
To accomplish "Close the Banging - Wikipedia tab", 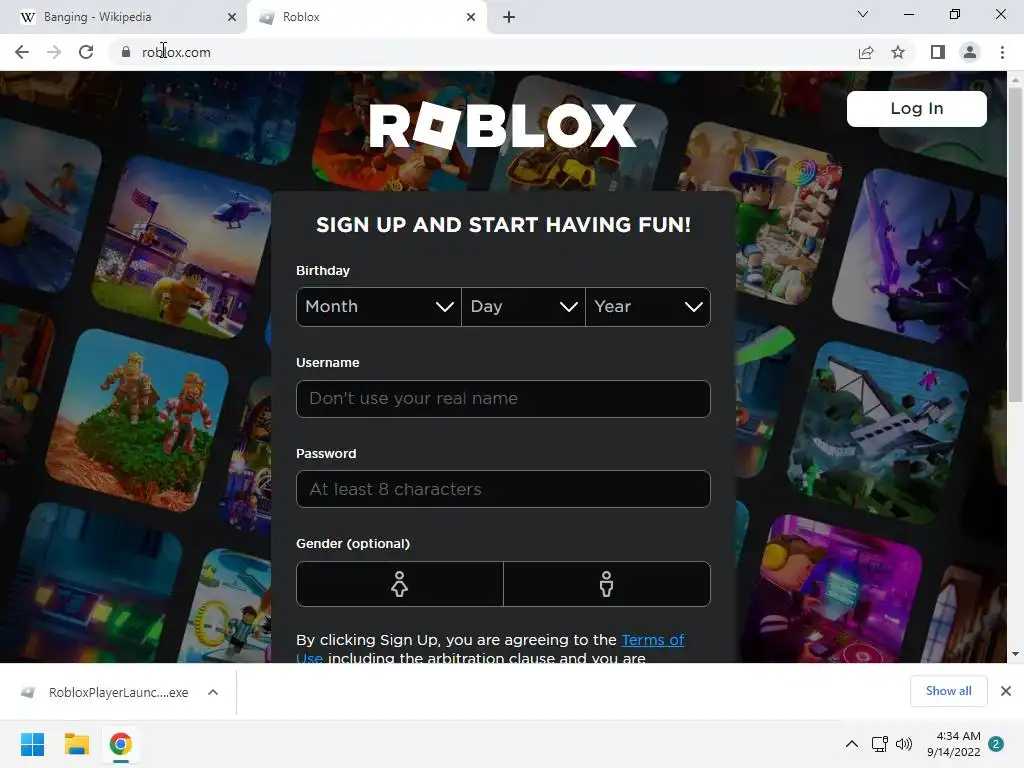I will (232, 17).
